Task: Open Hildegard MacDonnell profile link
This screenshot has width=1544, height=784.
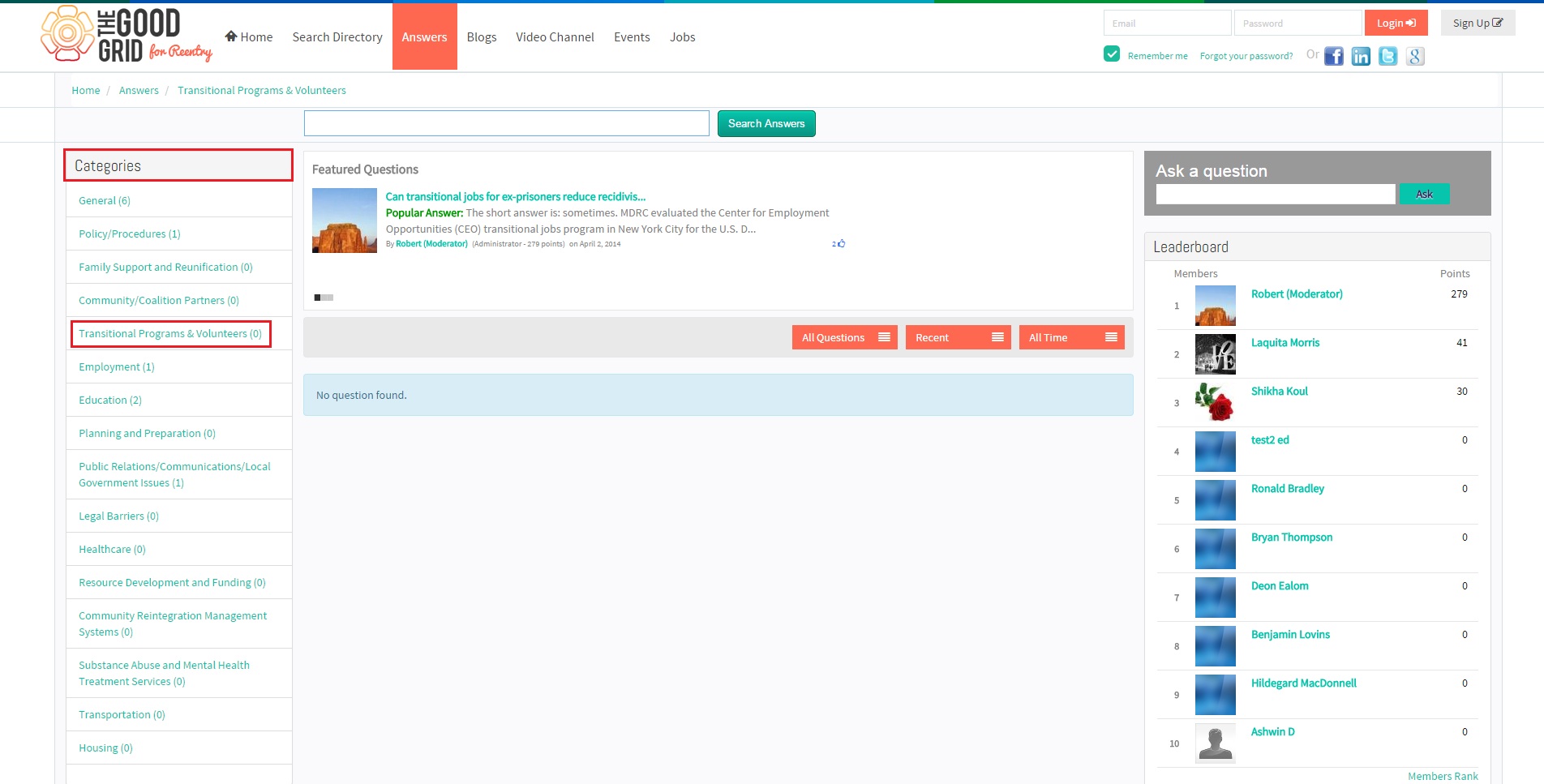Action: tap(1303, 683)
